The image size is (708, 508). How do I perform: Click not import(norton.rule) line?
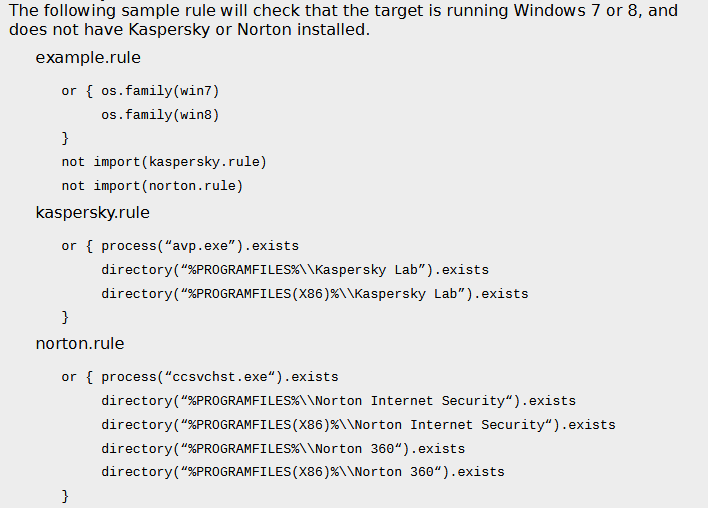click(x=153, y=186)
